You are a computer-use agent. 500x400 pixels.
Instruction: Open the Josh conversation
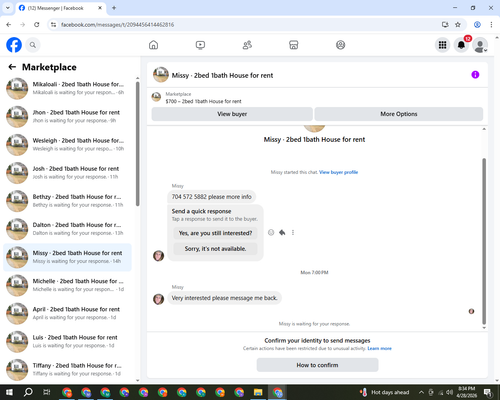(x=67, y=173)
